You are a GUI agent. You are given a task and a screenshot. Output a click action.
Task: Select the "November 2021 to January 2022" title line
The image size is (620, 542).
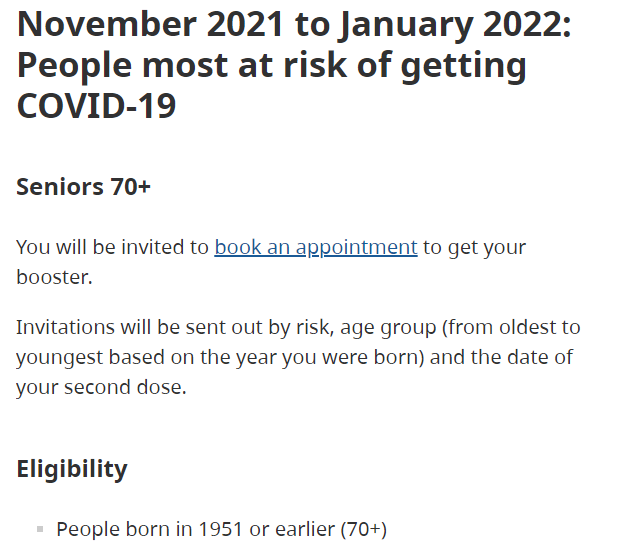(x=294, y=25)
